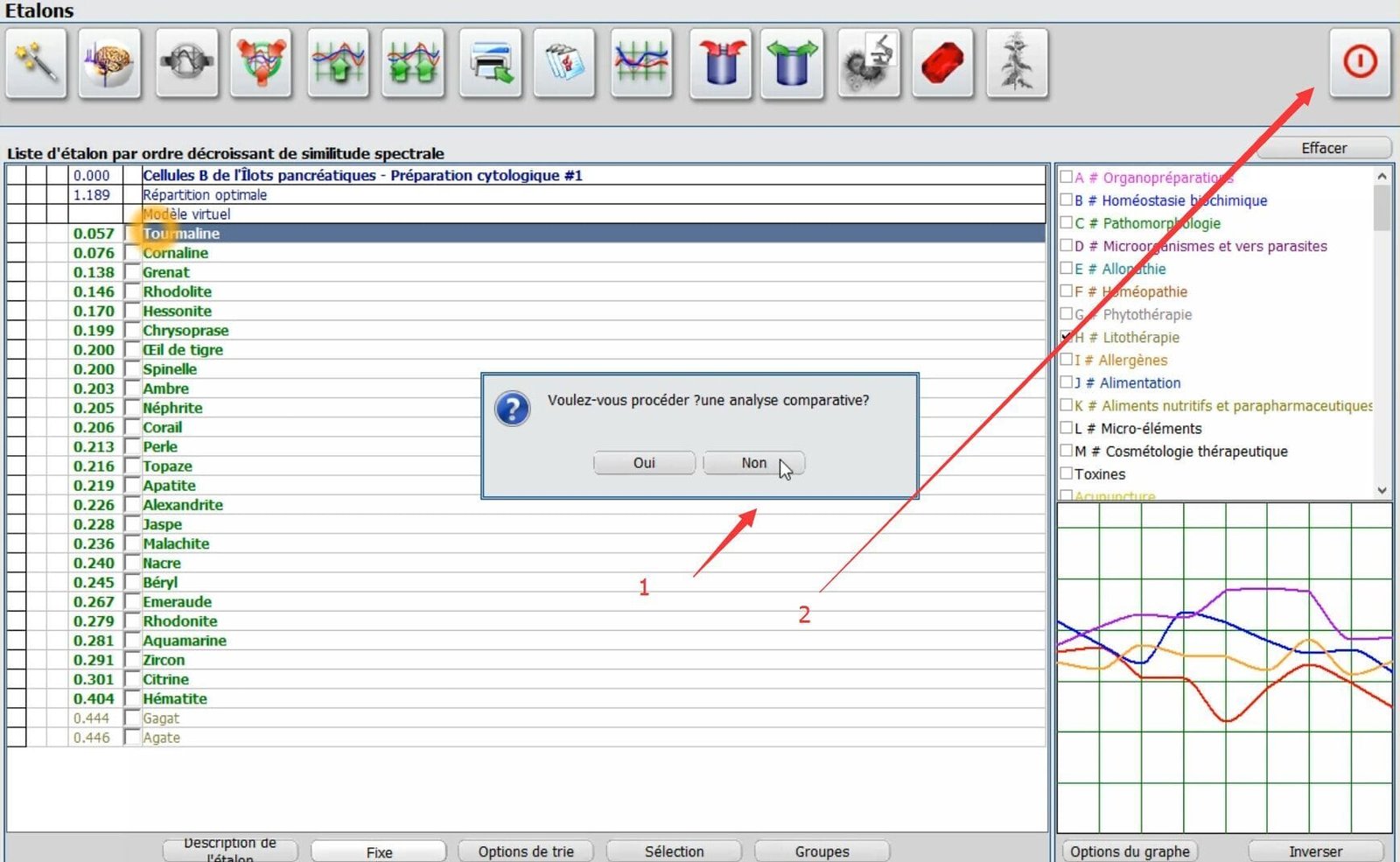Click the blue cylinder with red arrows icon
This screenshot has height=862, width=1400.
point(720,63)
